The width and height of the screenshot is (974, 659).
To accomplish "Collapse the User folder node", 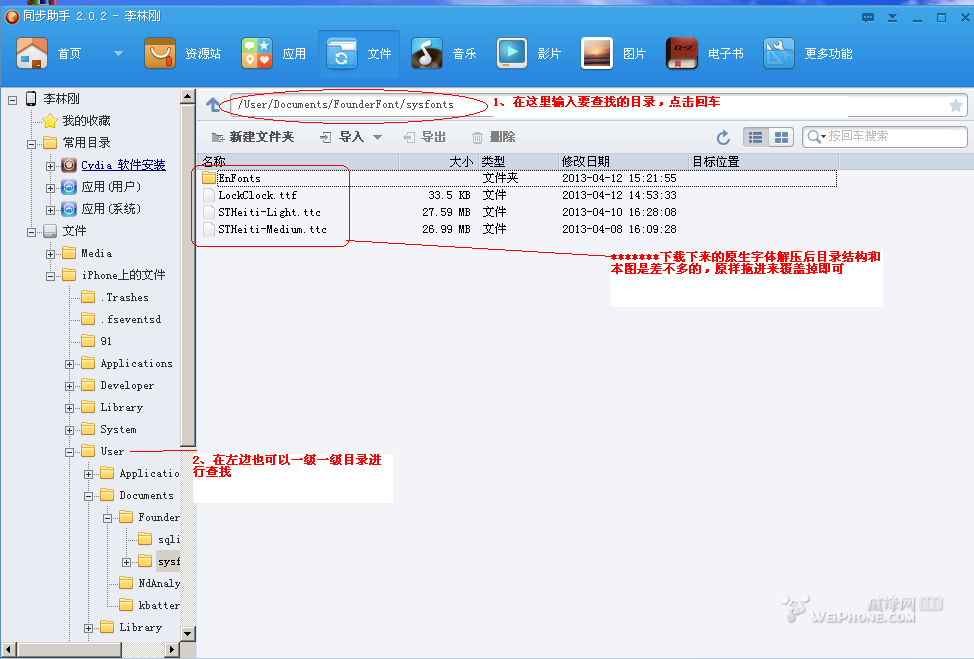I will point(70,452).
